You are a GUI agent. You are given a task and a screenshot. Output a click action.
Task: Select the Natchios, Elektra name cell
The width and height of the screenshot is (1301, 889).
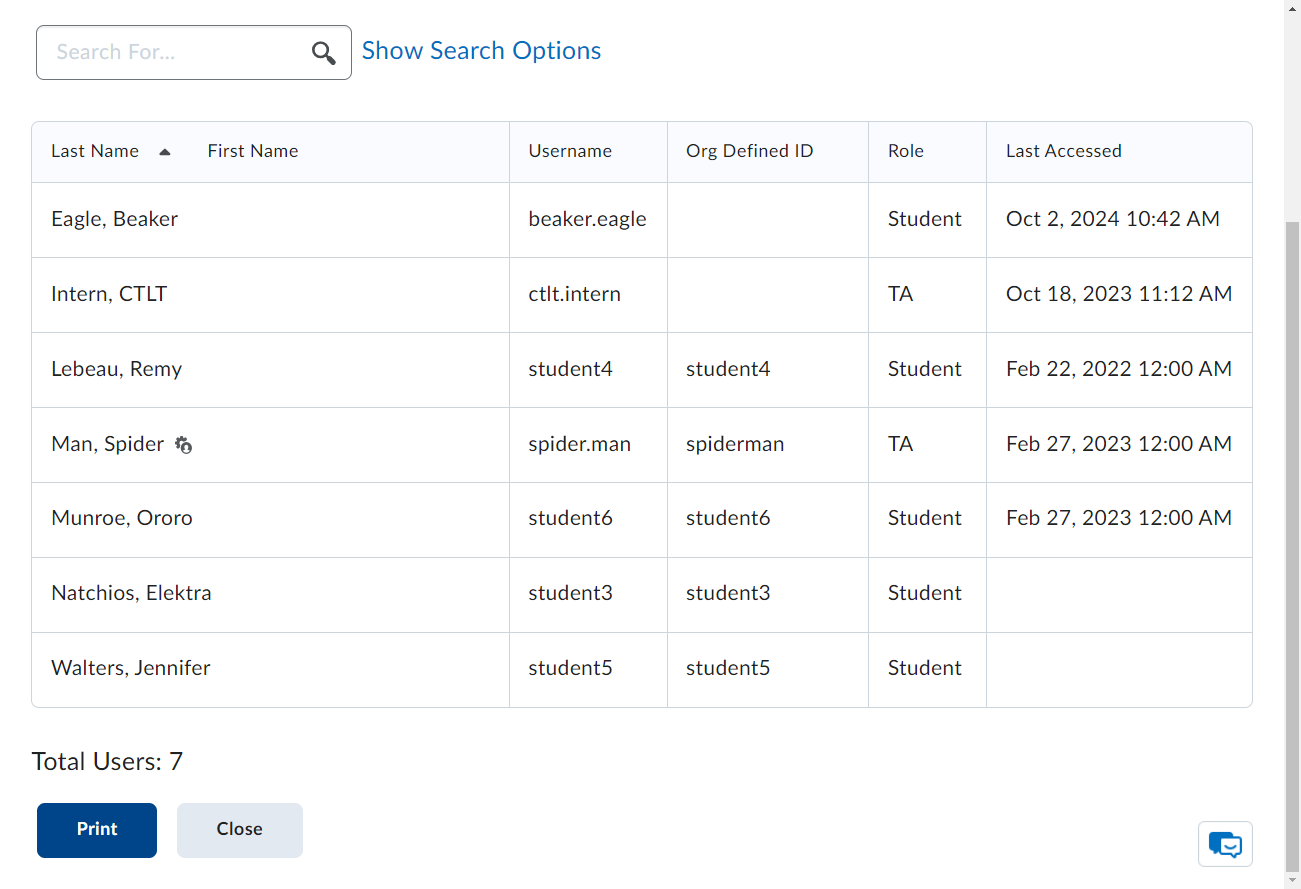point(271,594)
